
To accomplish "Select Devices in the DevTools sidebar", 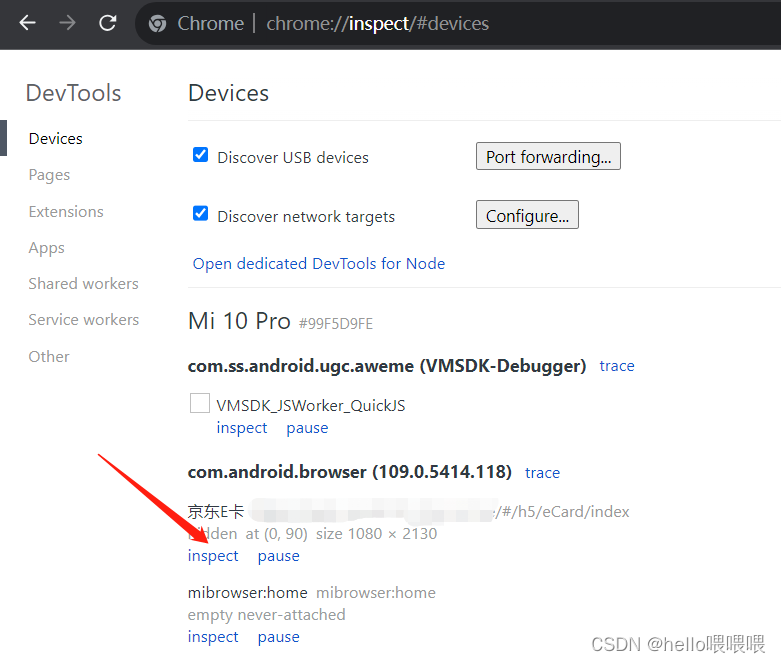I will tap(56, 138).
